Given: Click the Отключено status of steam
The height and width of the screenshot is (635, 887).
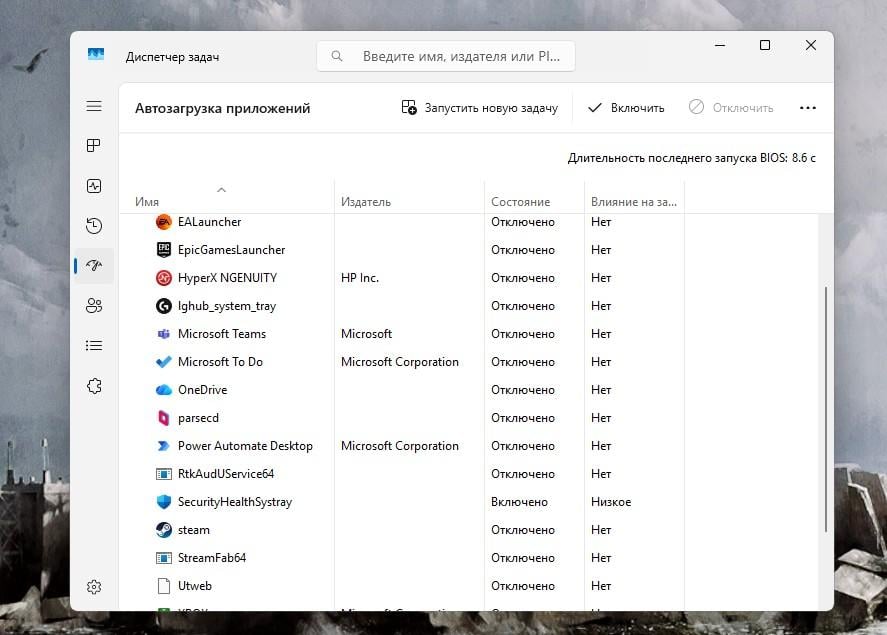Looking at the screenshot, I should click(523, 530).
